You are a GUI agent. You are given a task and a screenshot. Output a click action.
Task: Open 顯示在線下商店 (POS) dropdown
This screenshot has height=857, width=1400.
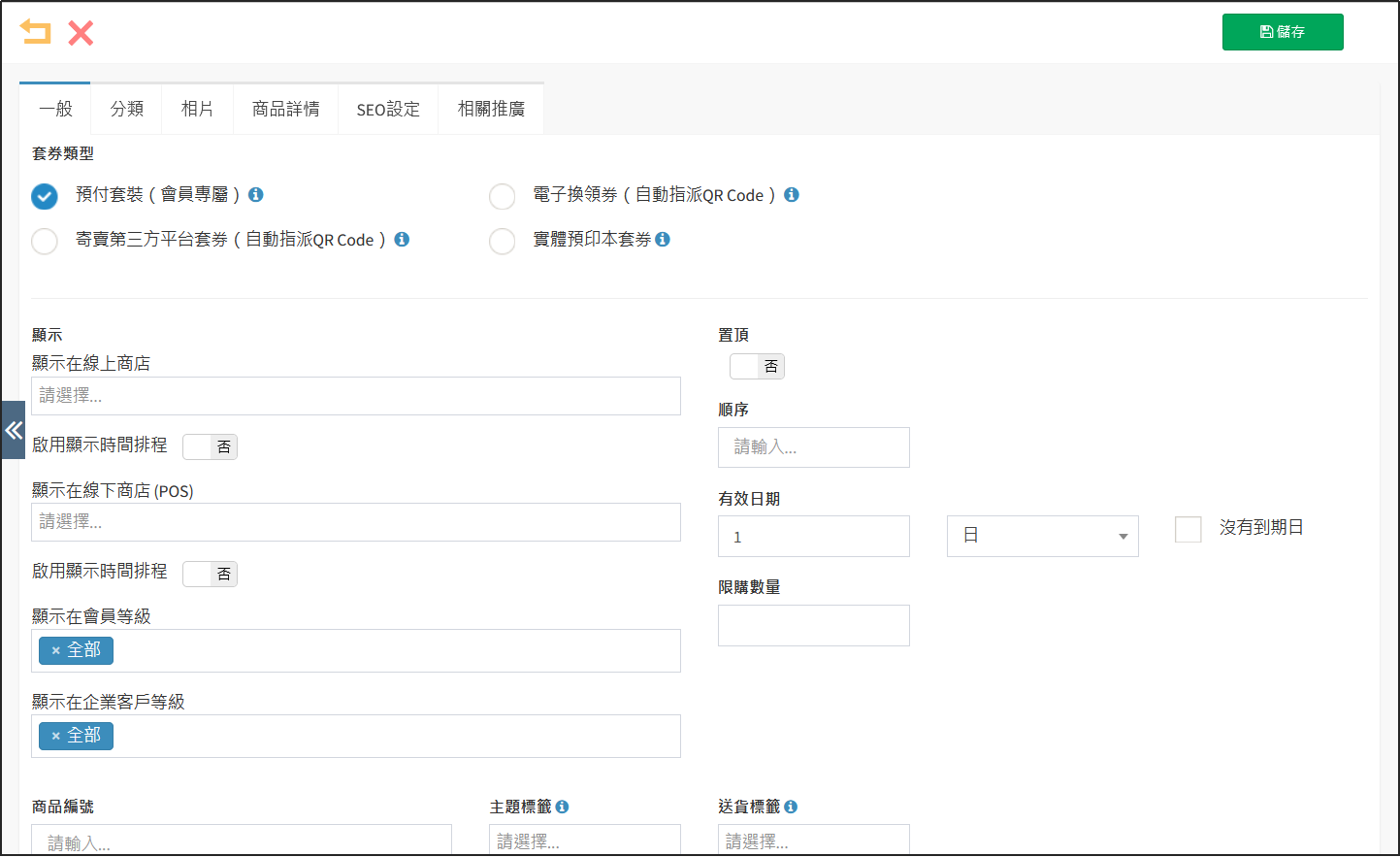coord(355,522)
